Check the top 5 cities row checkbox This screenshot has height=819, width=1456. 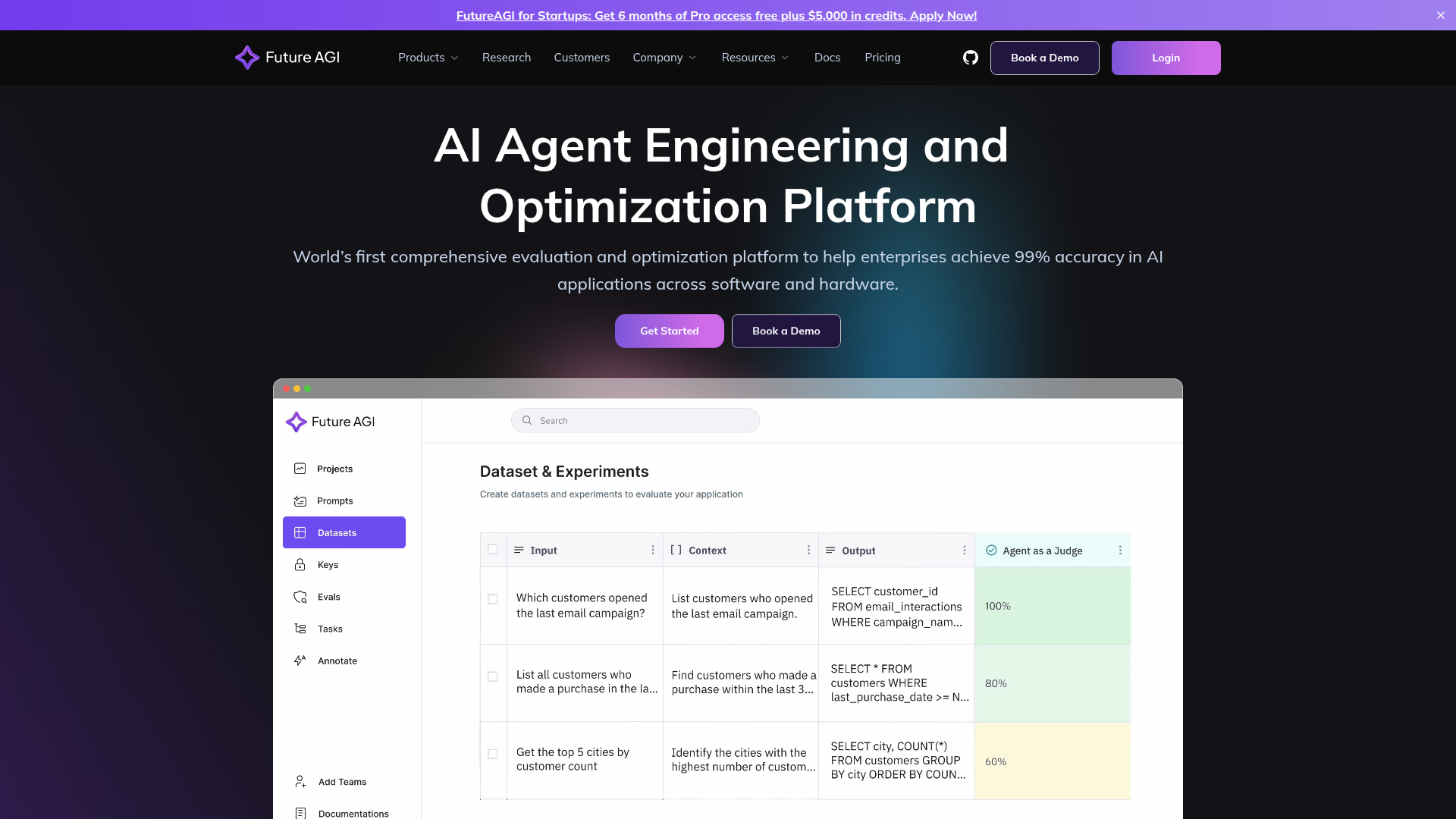tap(493, 754)
